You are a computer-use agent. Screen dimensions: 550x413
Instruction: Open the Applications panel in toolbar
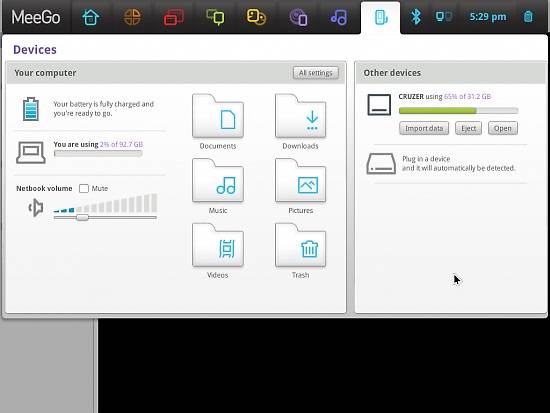pyautogui.click(x=132, y=17)
